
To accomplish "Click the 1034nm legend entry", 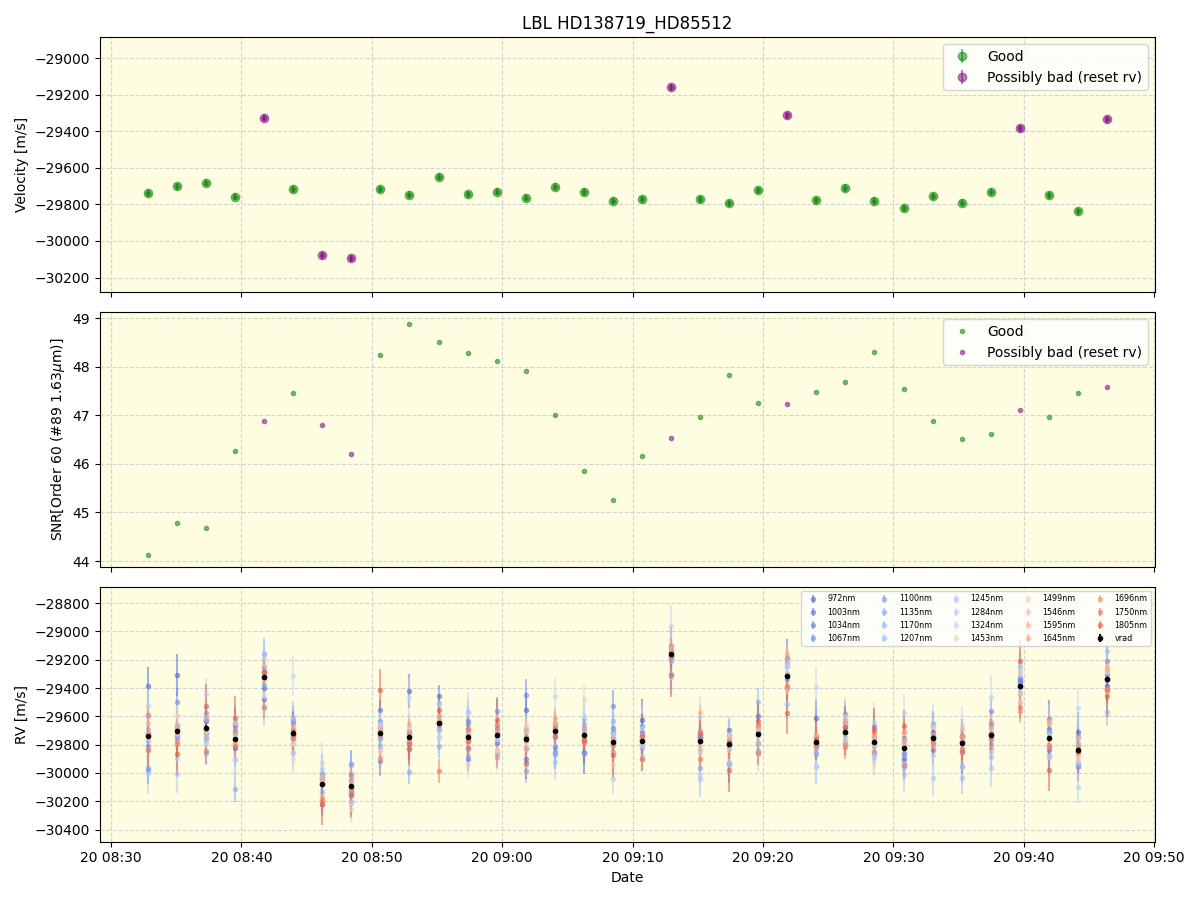I will 834,625.
